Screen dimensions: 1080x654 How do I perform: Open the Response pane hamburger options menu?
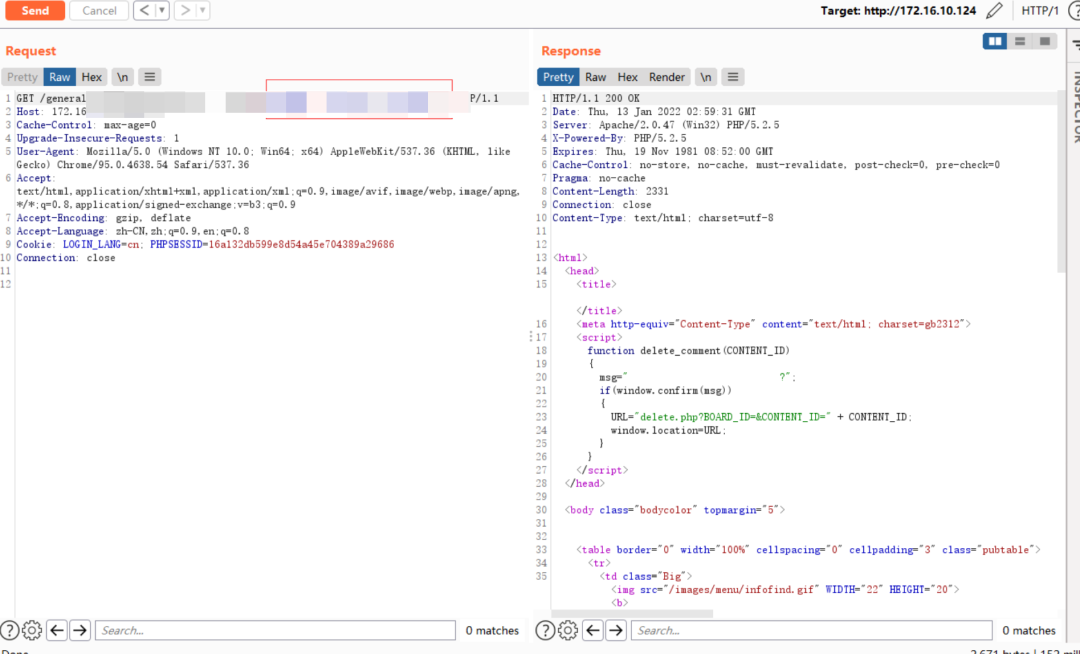[733, 77]
